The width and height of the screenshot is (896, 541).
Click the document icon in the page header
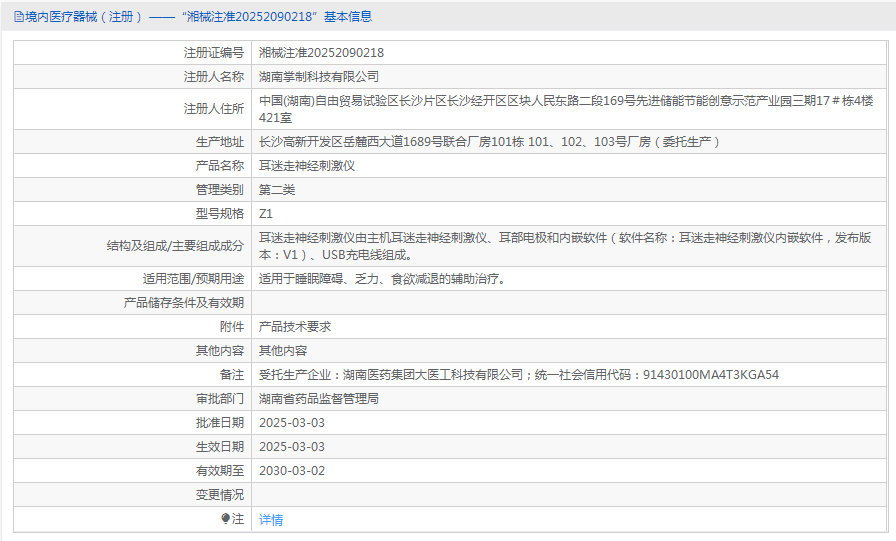pos(19,17)
